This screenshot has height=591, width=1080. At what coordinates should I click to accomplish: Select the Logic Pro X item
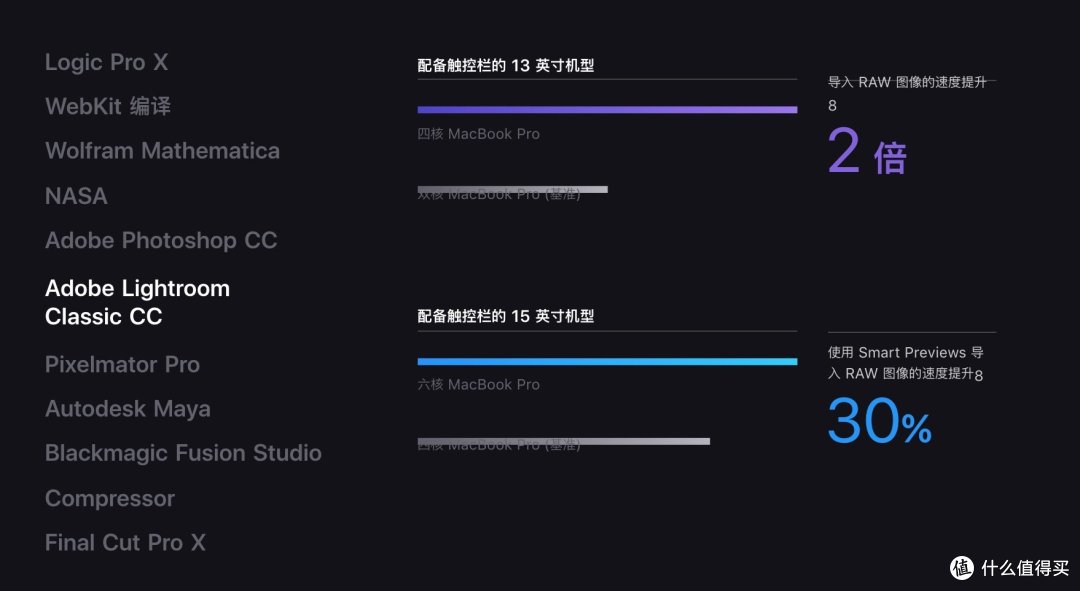click(x=106, y=62)
